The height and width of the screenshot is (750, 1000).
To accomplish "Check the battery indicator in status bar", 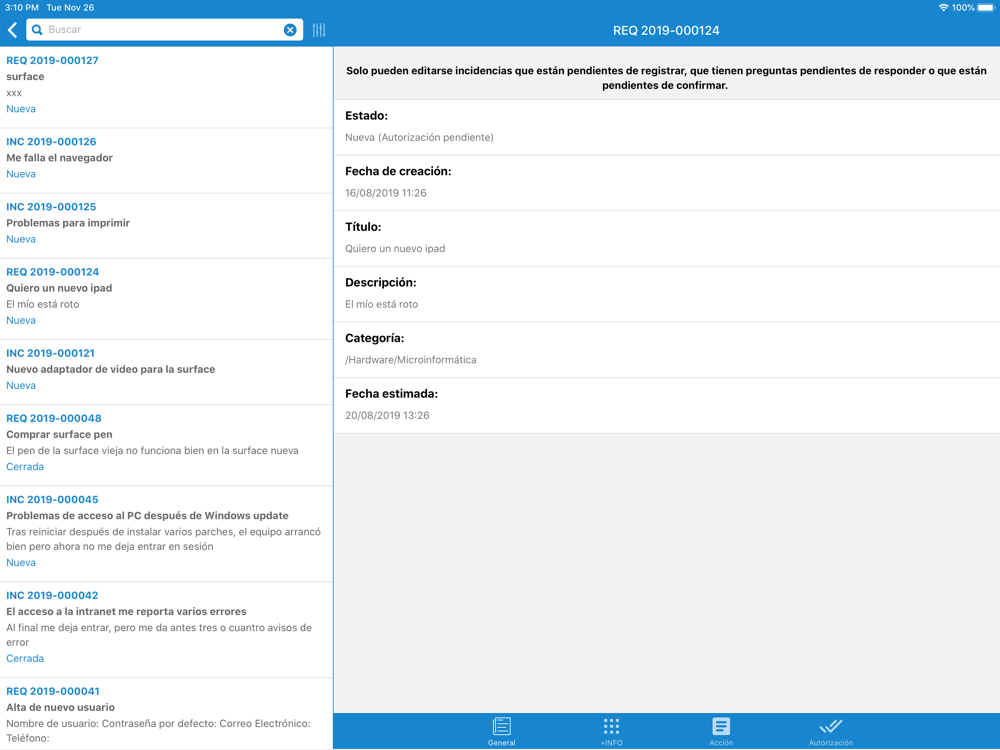I will 986,8.
